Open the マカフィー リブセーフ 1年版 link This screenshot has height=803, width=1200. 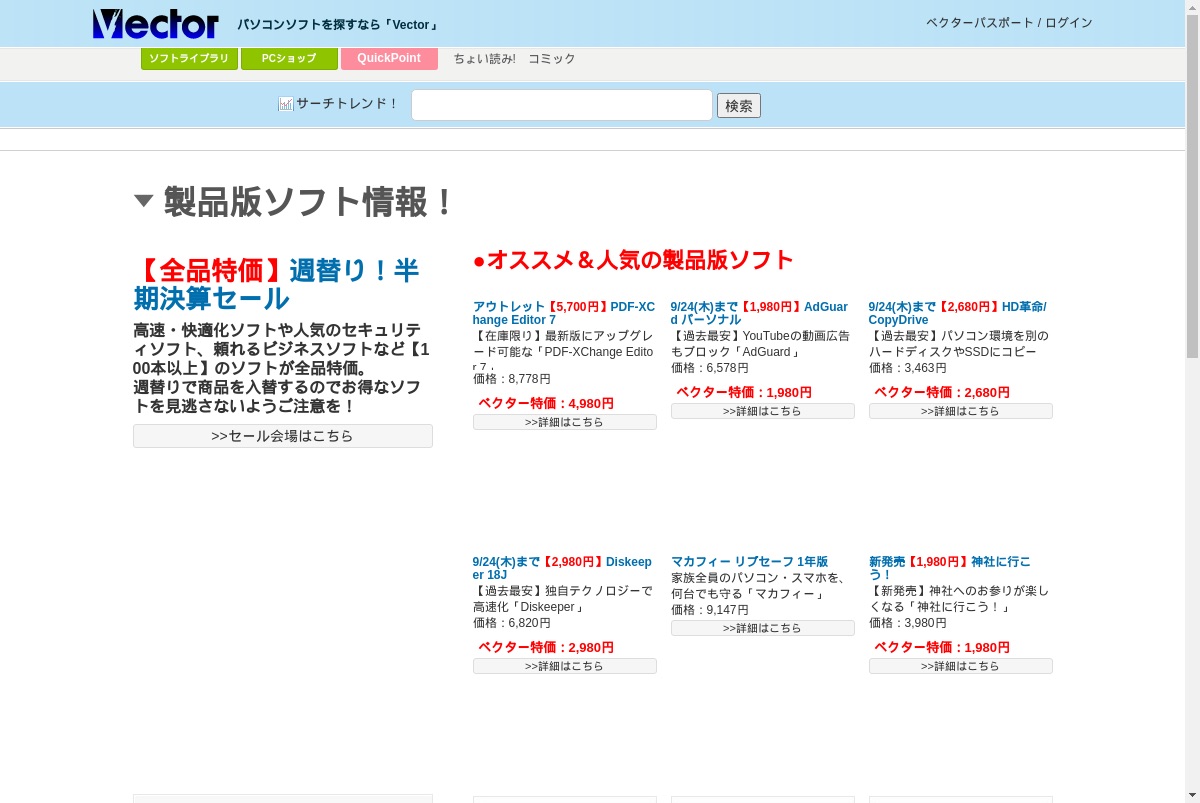749,562
